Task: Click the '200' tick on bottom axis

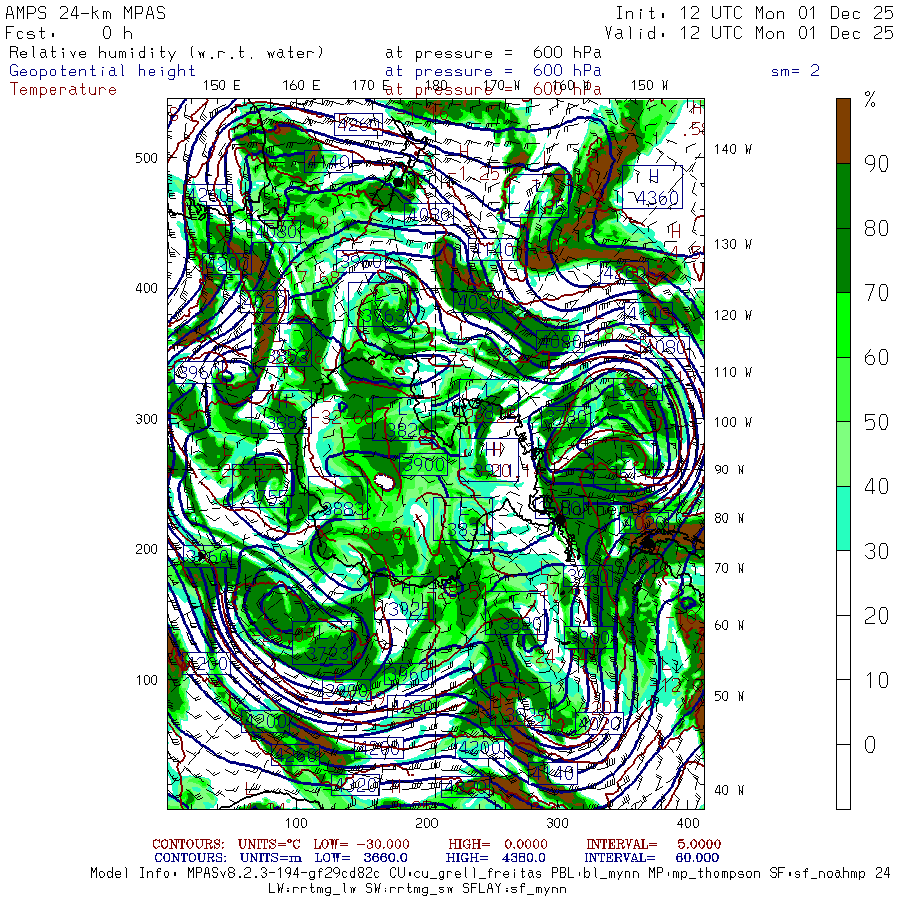Action: coord(426,823)
